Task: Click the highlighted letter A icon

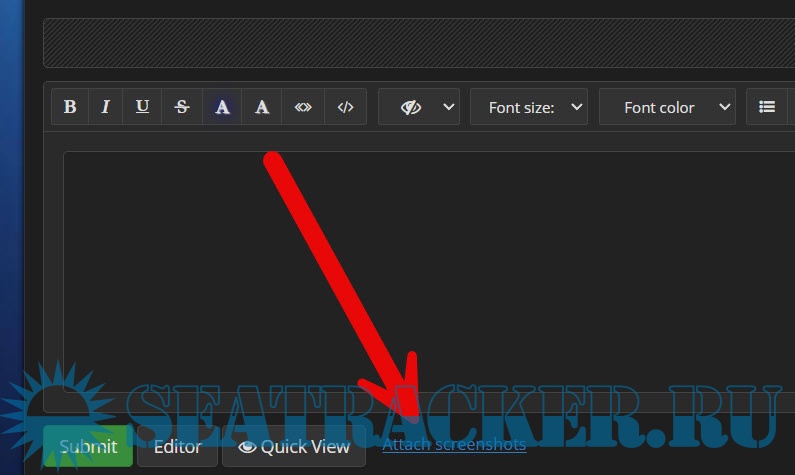Action: tap(222, 107)
